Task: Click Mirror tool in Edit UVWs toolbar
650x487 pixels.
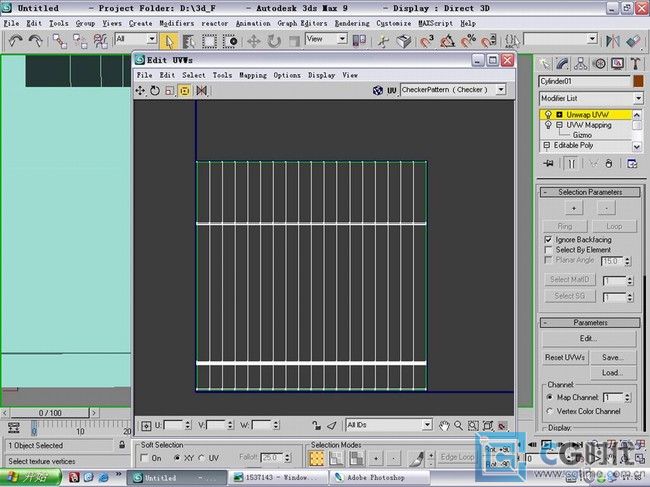Action: [x=201, y=90]
